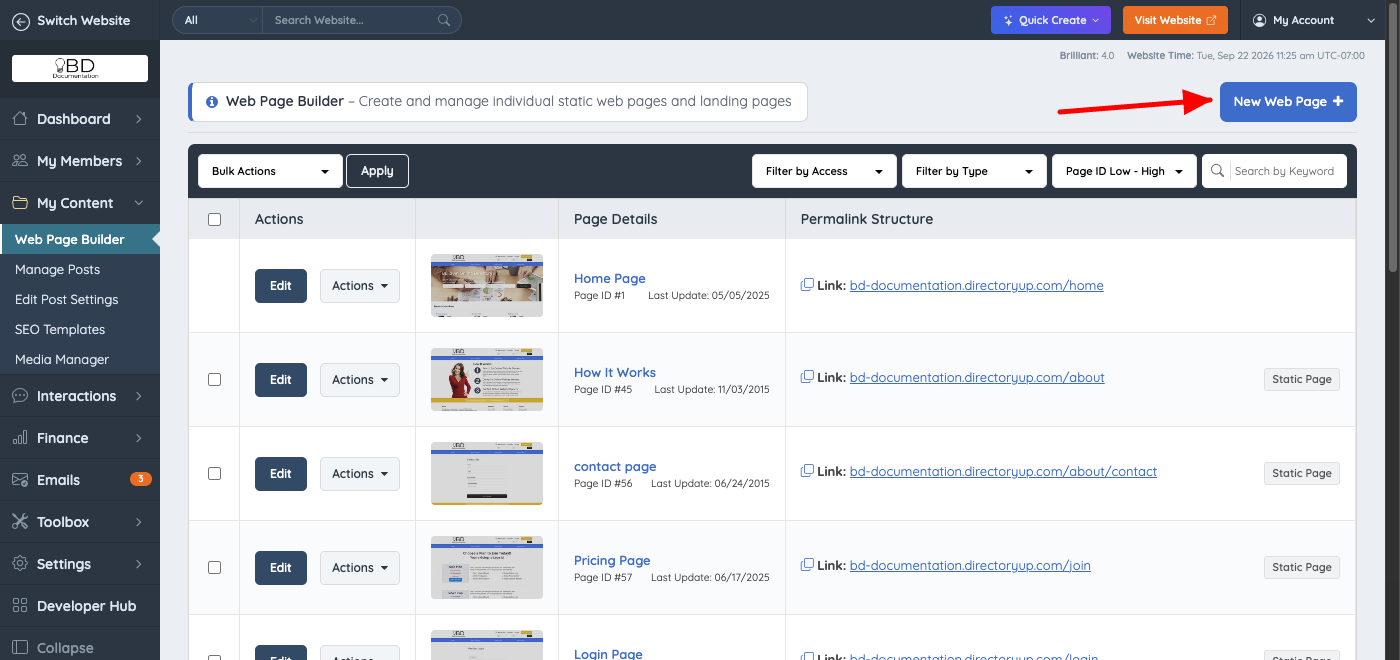Open Actions dropdown for contact page

360,474
